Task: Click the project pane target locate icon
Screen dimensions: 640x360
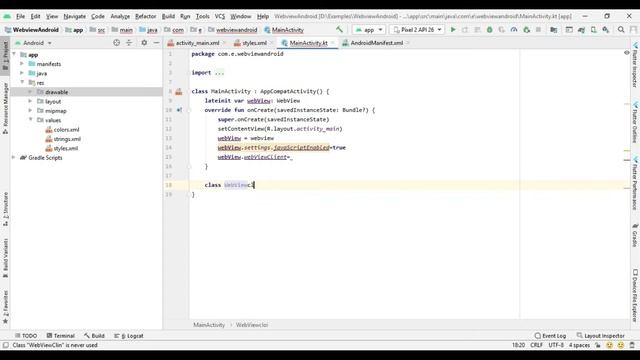Action: point(116,42)
